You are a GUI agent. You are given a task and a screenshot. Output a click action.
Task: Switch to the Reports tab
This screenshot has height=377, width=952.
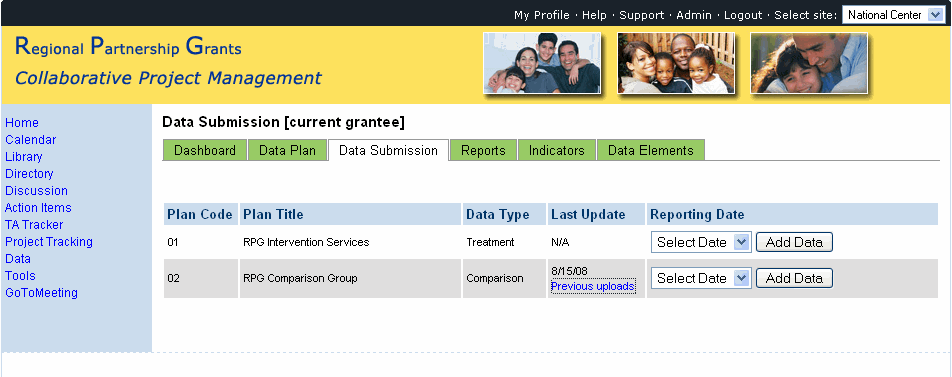[x=483, y=151]
